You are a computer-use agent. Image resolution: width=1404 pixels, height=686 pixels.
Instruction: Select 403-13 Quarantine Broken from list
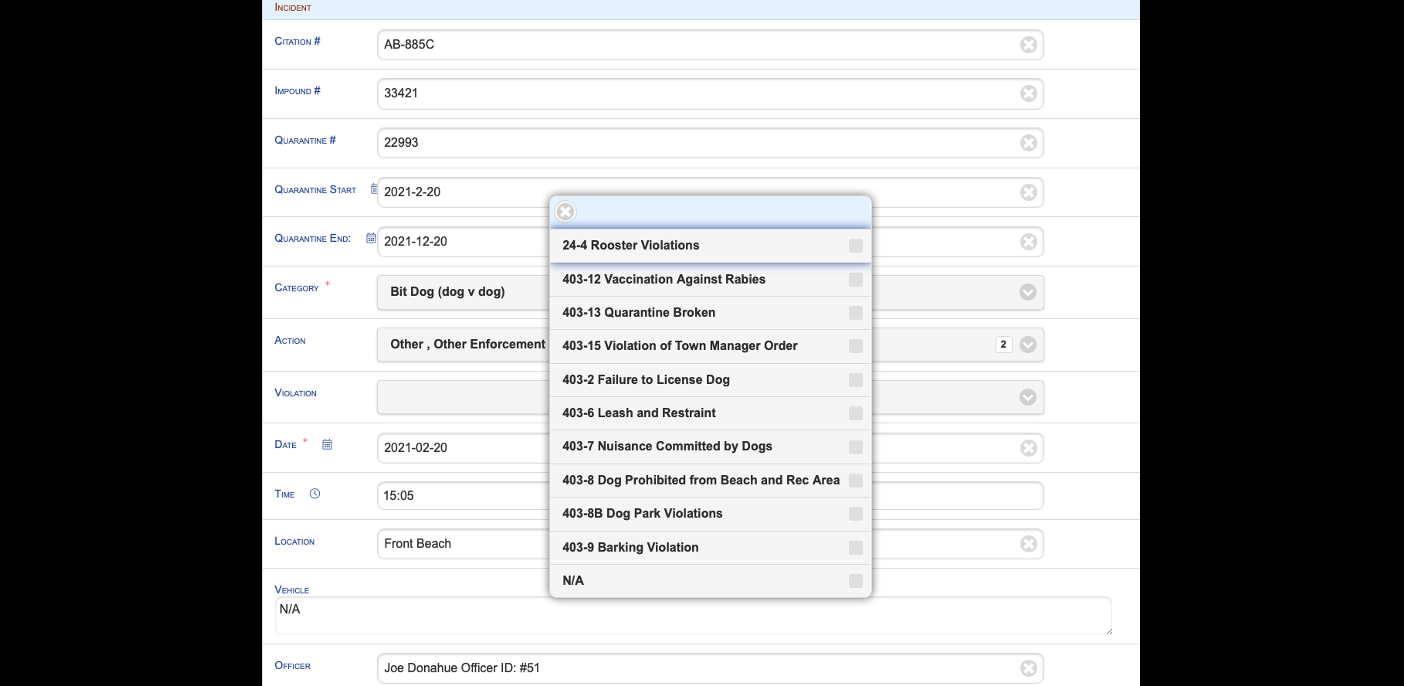[638, 313]
